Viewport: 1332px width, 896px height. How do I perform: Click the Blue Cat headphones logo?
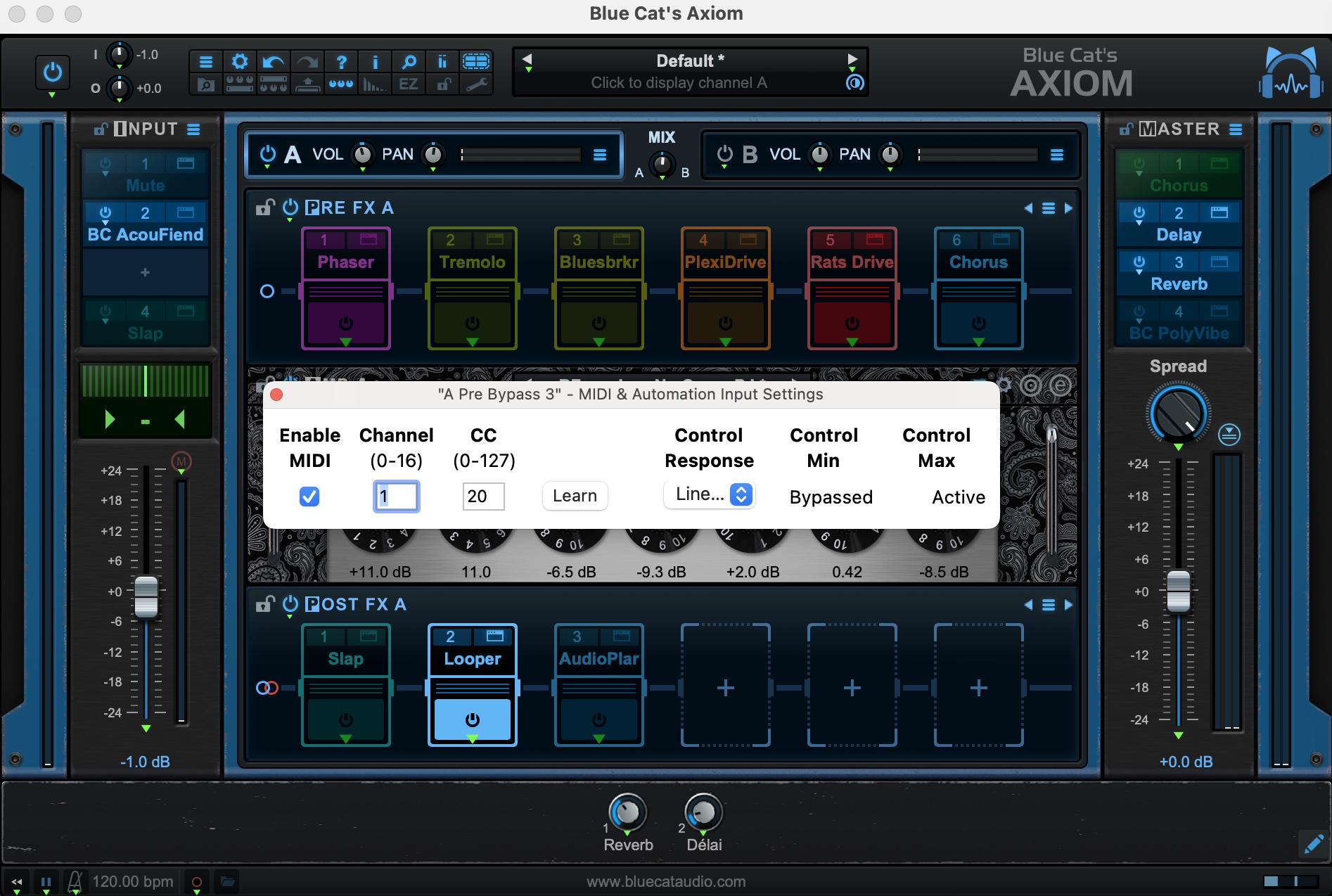tap(1291, 75)
